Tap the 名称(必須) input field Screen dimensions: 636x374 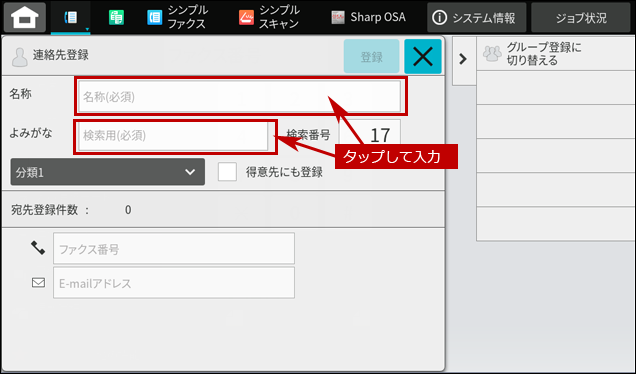tap(240, 96)
